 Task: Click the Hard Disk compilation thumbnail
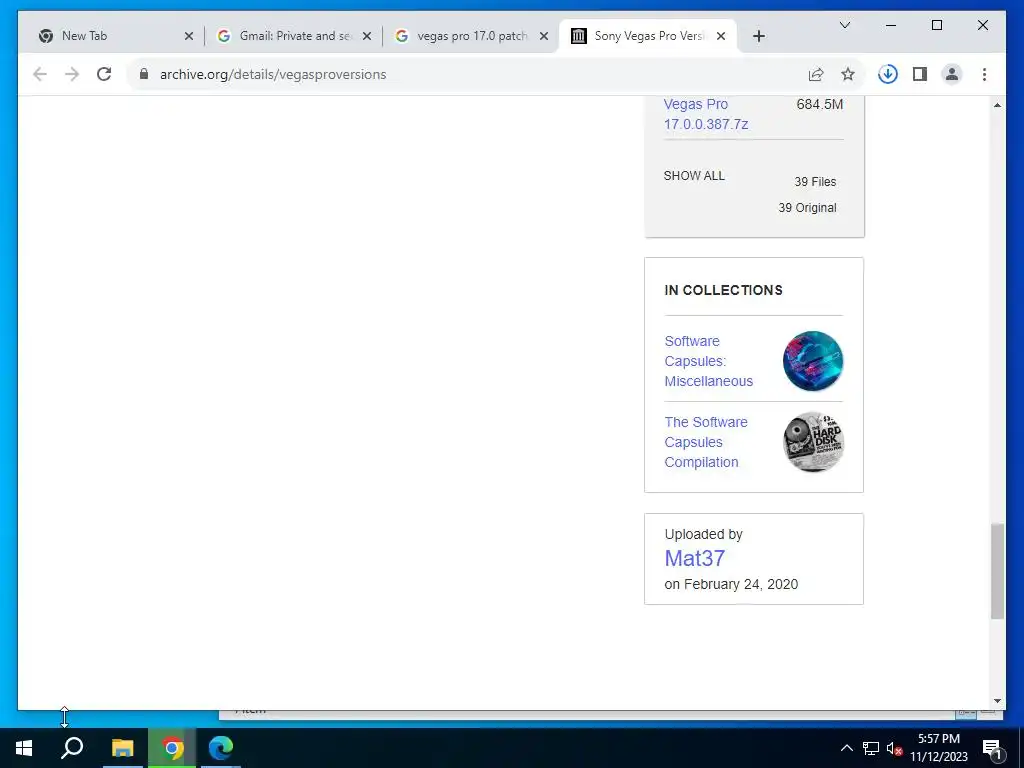813,442
